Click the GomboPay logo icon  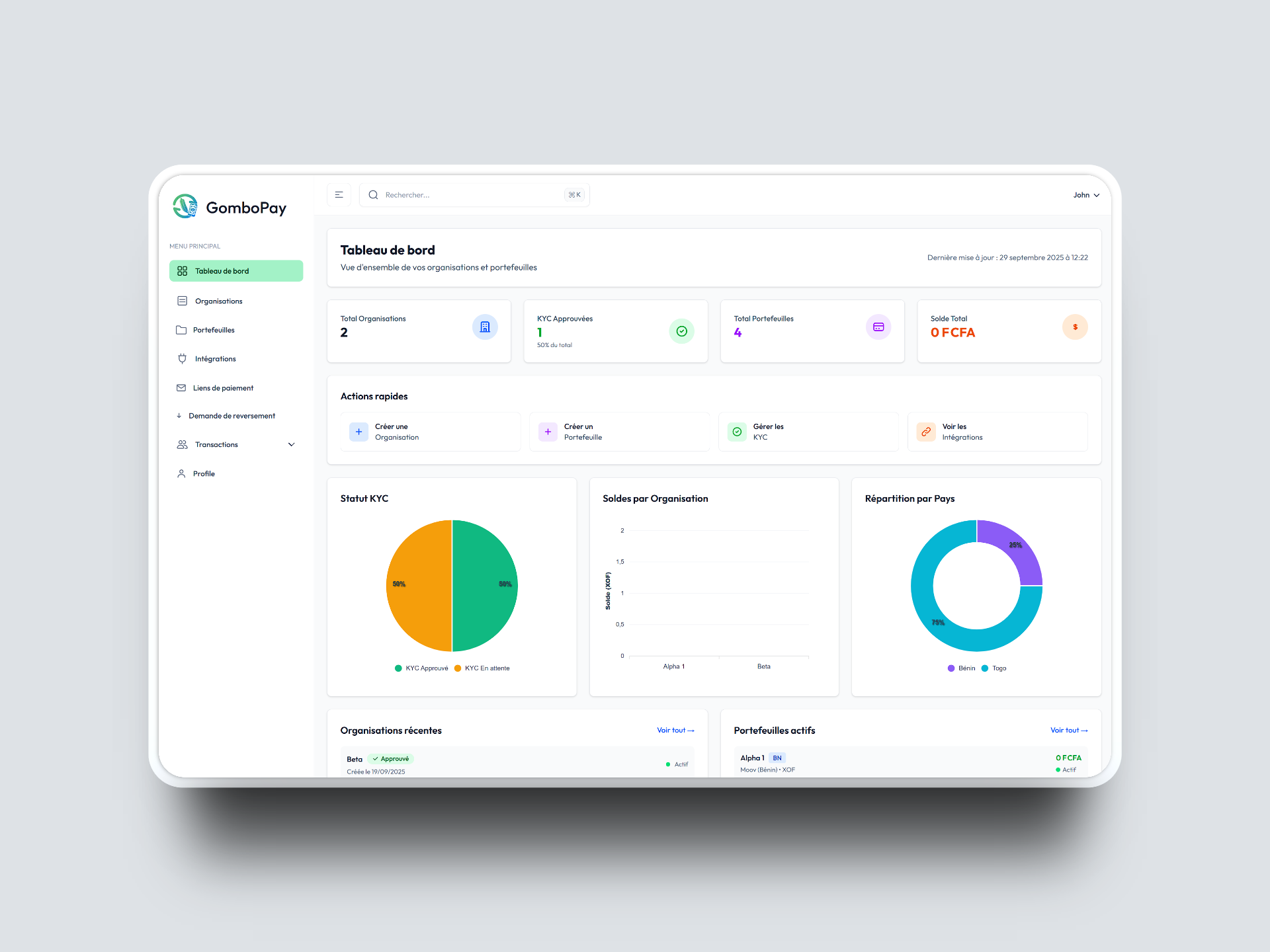point(185,206)
